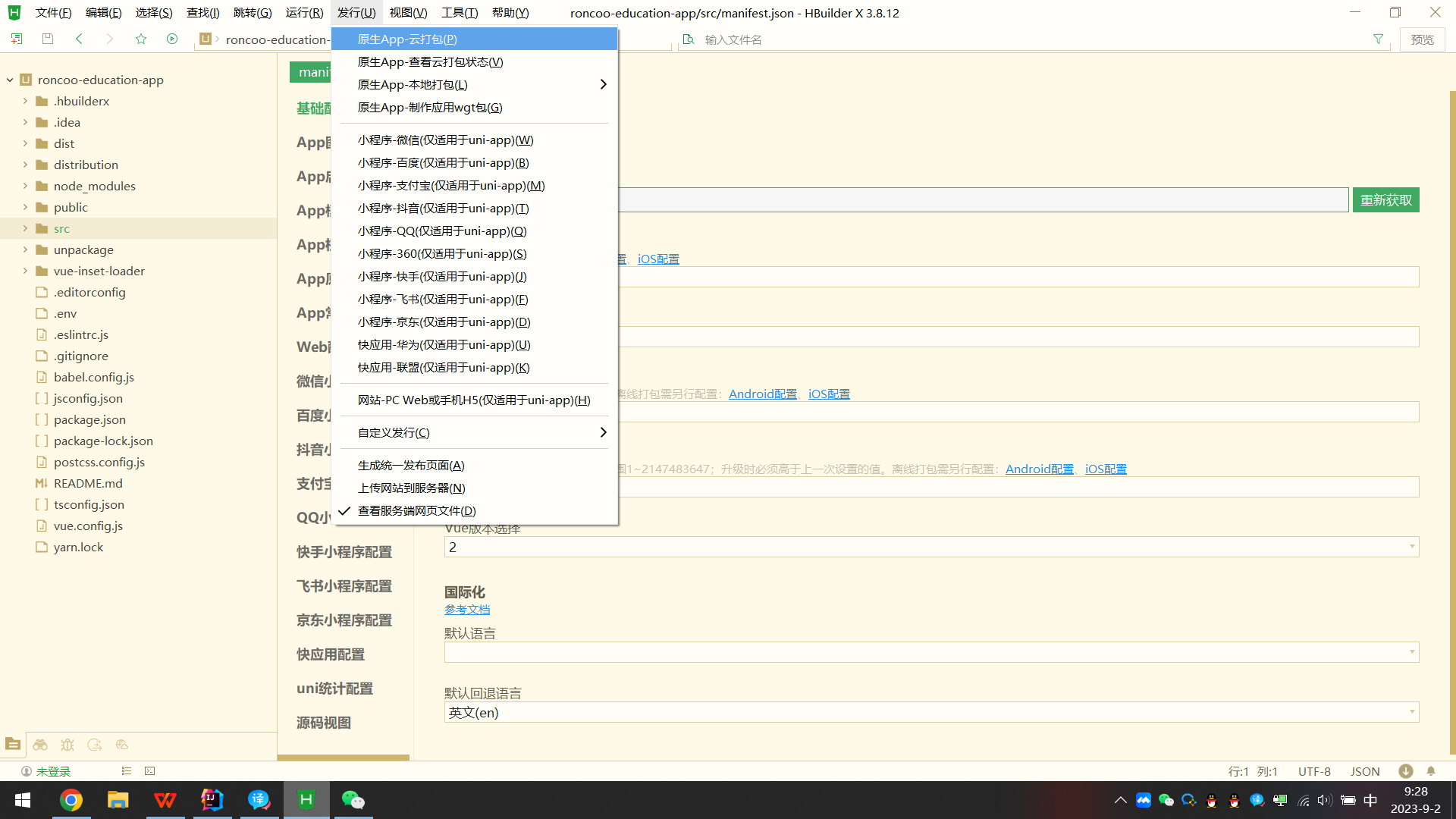The height and width of the screenshot is (819, 1456).
Task: Click the UTF-8 encoding indicator
Action: (x=1314, y=771)
